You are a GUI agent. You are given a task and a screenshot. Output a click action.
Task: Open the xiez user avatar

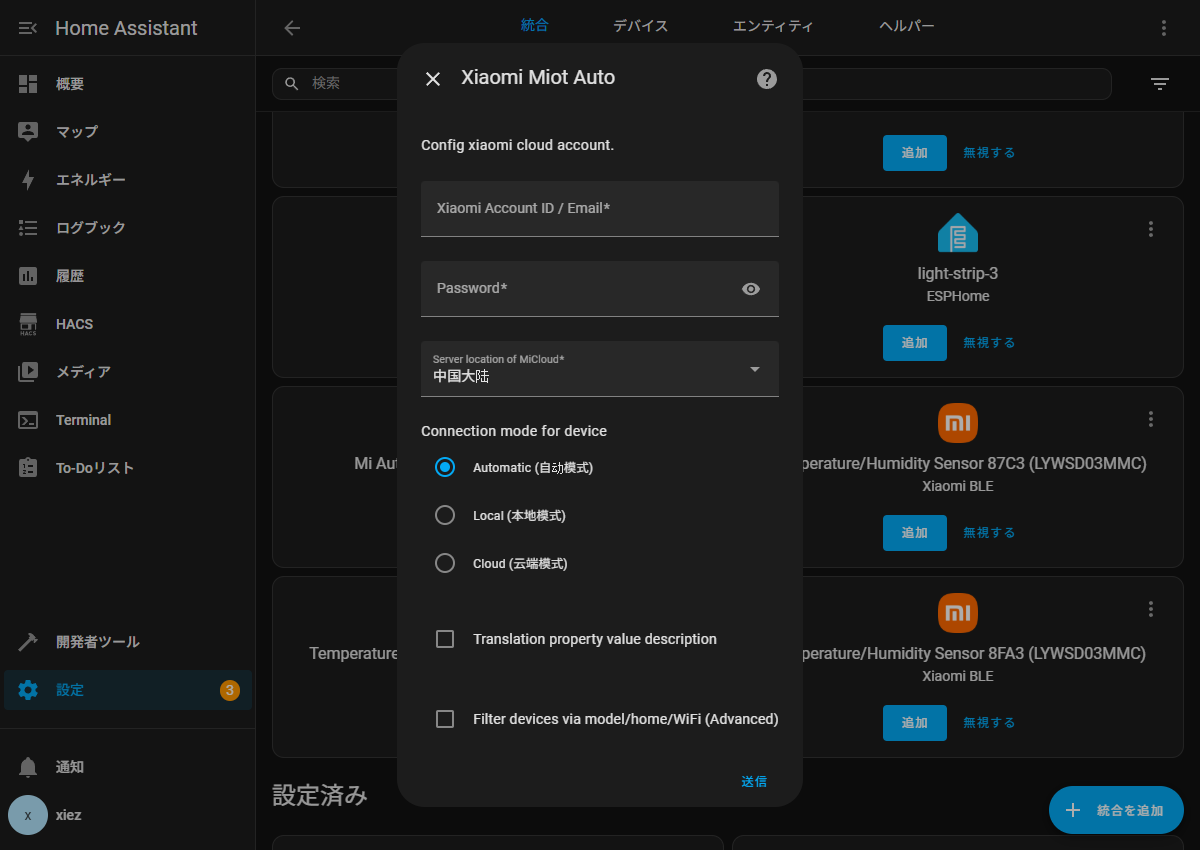28,815
